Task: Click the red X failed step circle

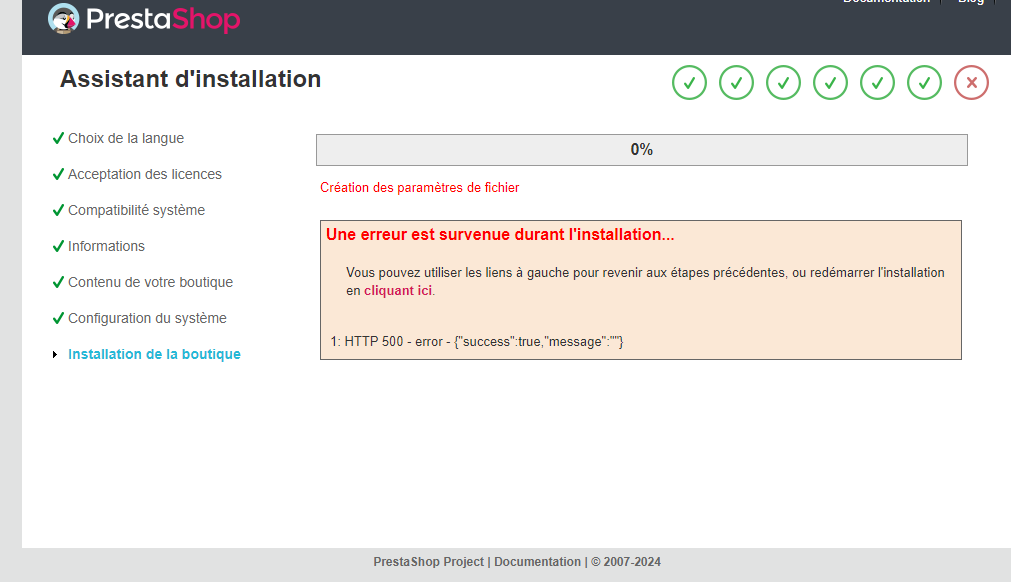Action: point(972,82)
